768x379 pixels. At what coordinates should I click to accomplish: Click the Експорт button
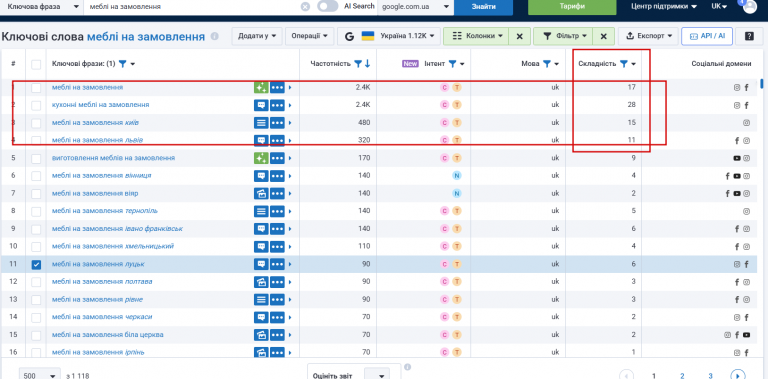point(648,36)
